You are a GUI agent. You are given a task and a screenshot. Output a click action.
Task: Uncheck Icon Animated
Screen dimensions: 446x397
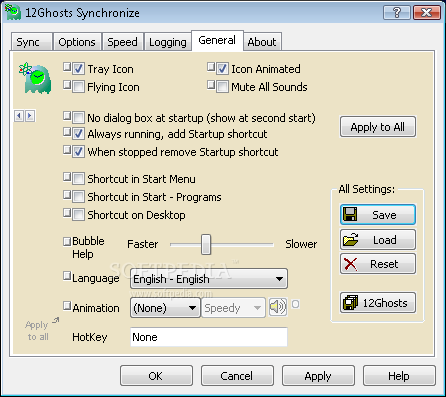[x=222, y=69]
